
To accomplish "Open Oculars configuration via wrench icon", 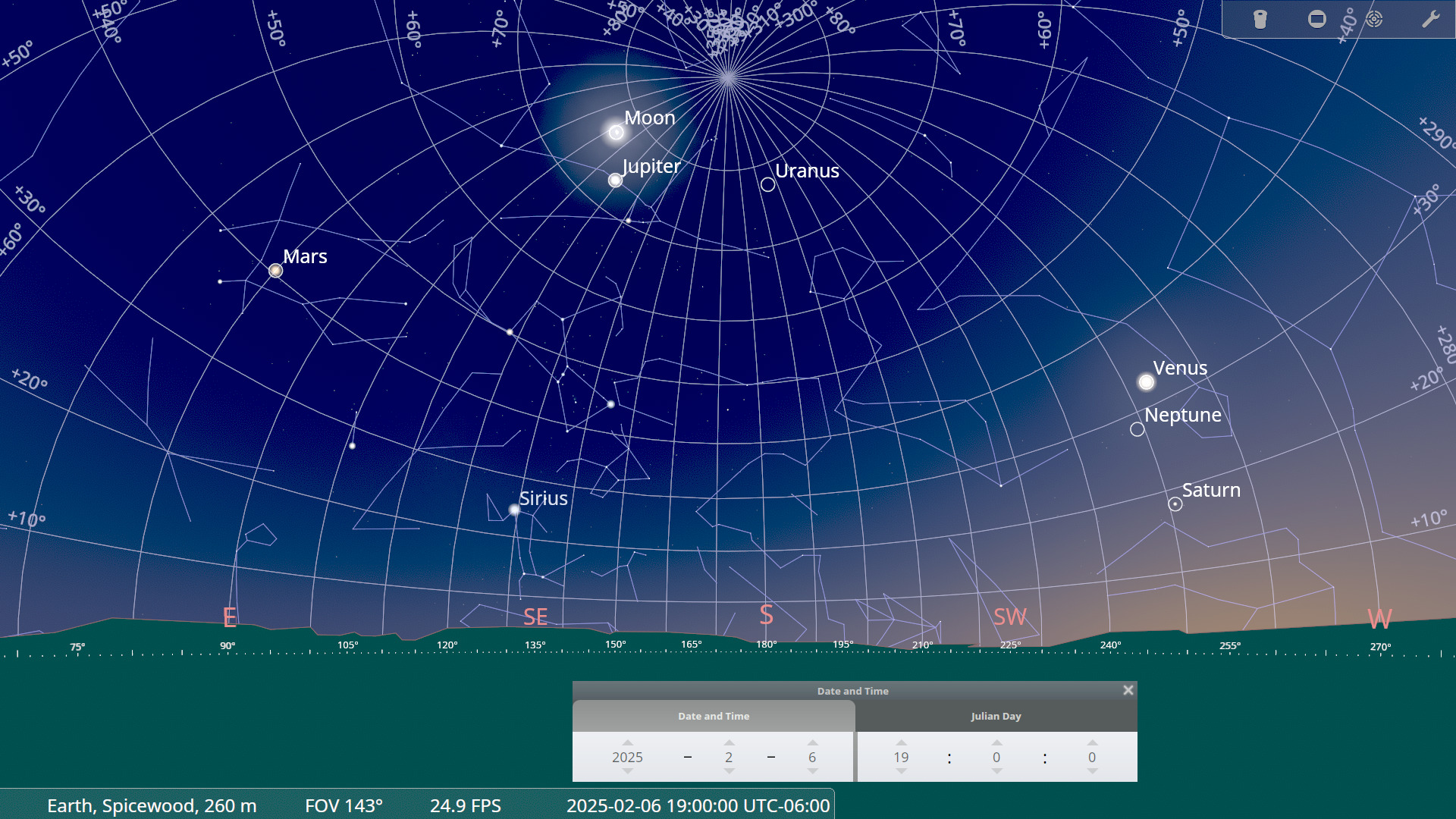I will pos(1430,19).
